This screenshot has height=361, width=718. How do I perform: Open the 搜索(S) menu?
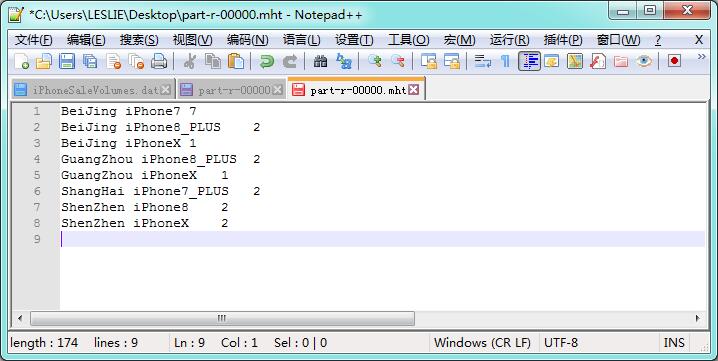point(139,40)
